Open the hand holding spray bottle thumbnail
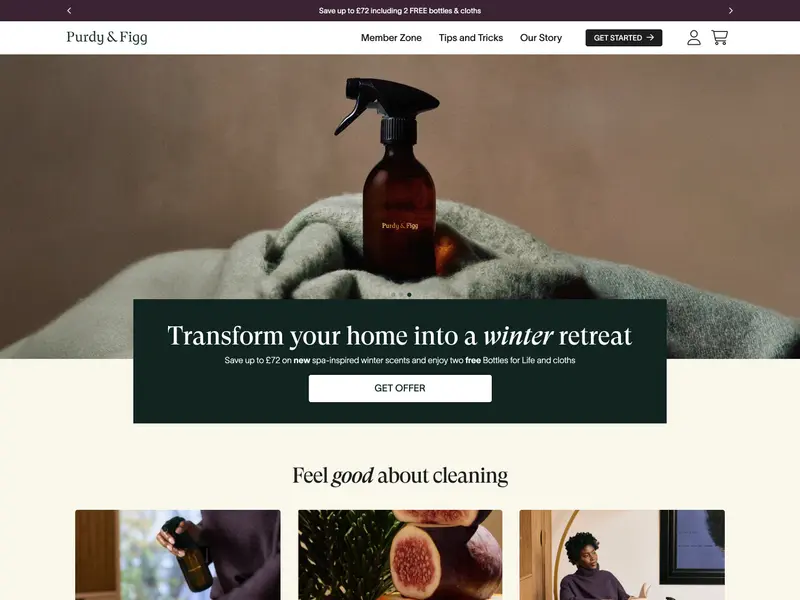This screenshot has width=800, height=600. [x=178, y=555]
